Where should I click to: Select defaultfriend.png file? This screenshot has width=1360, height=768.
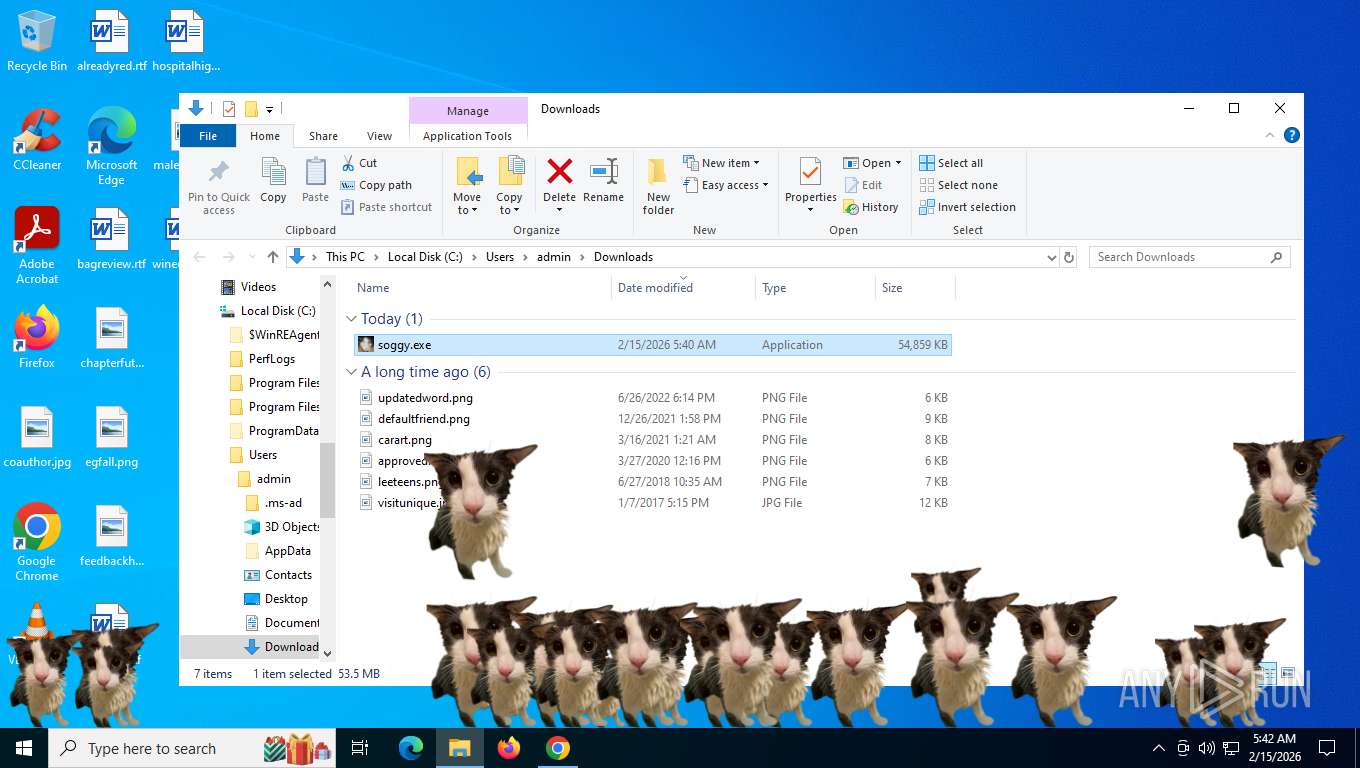click(x=653, y=419)
